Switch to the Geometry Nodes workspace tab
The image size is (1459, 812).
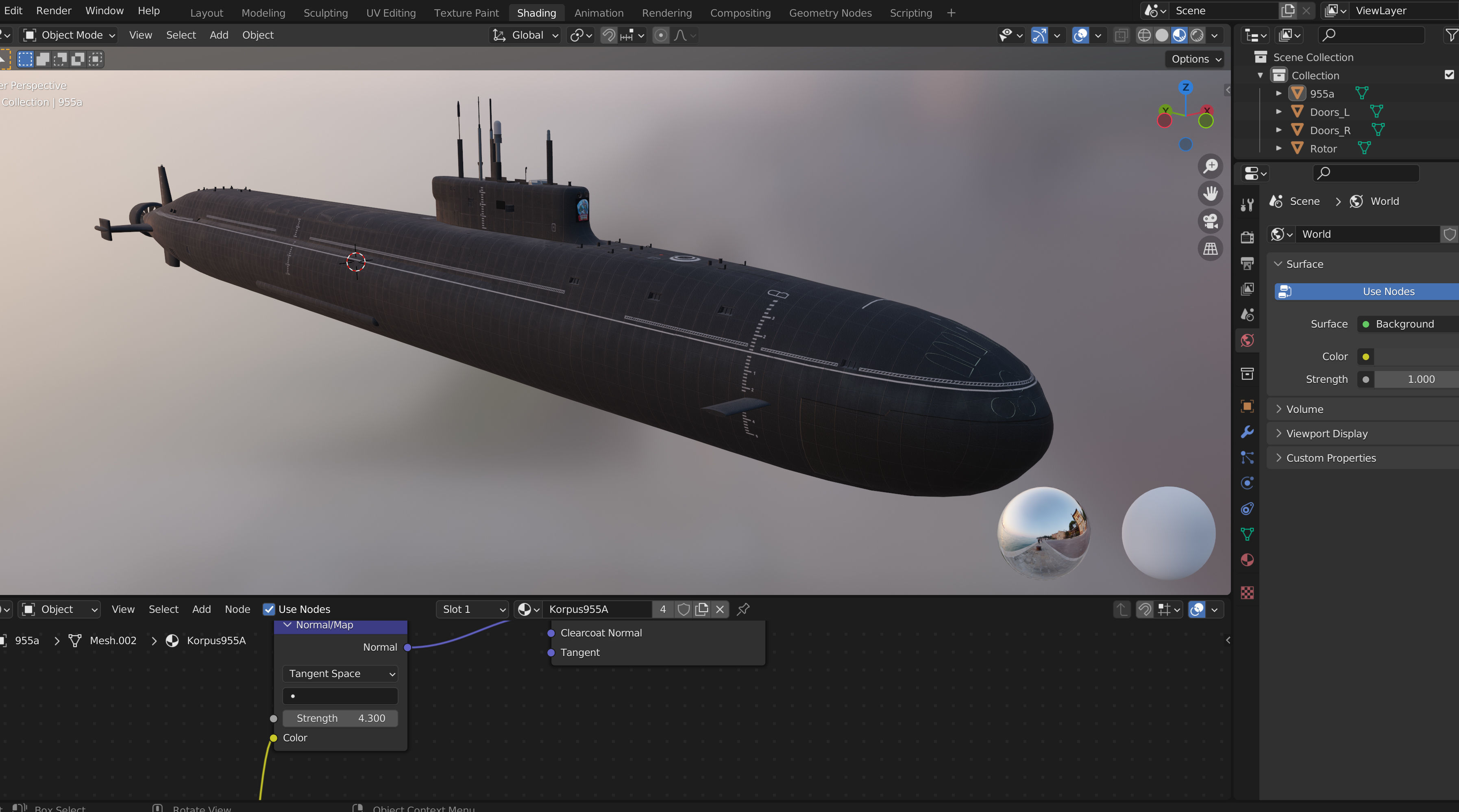[x=830, y=13]
